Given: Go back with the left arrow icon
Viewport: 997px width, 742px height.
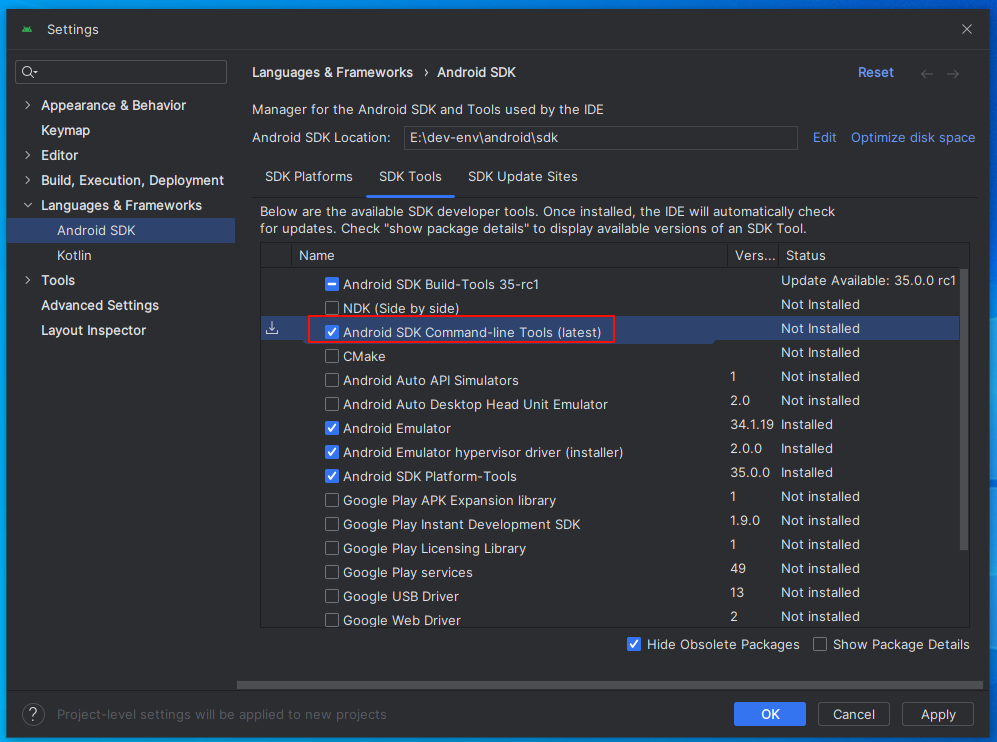Looking at the screenshot, I should (927, 74).
